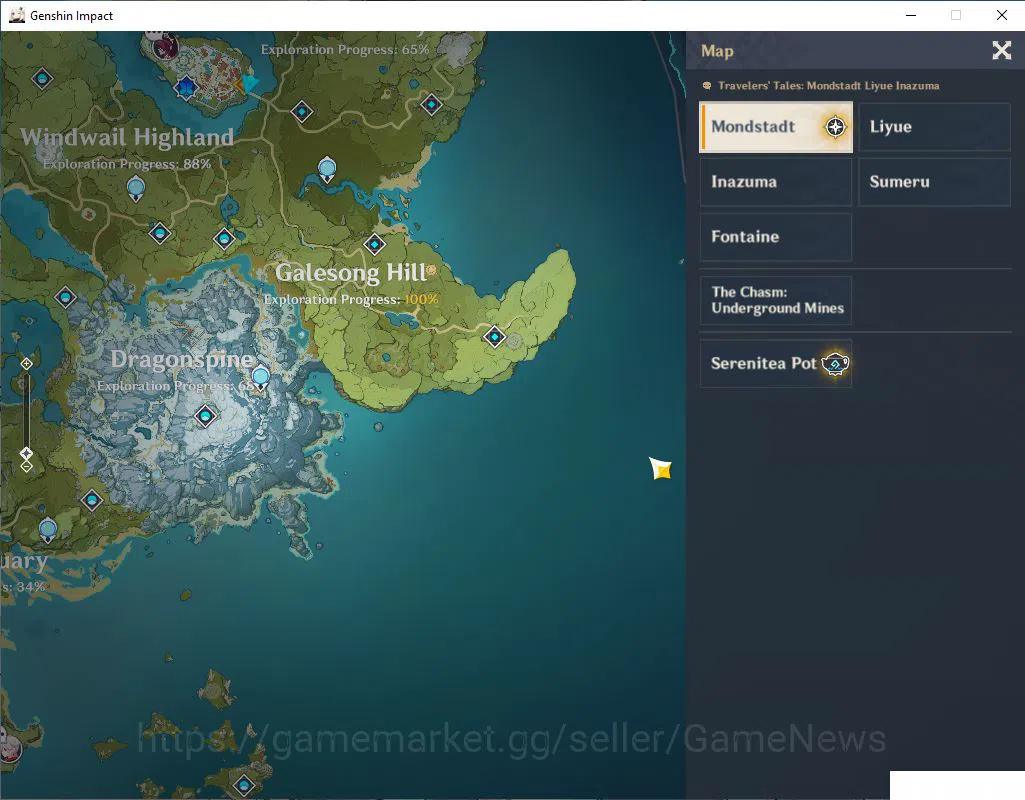Image resolution: width=1025 pixels, height=800 pixels.
Task: Select waypoint at Dragonspine mountain center
Action: coord(205,416)
